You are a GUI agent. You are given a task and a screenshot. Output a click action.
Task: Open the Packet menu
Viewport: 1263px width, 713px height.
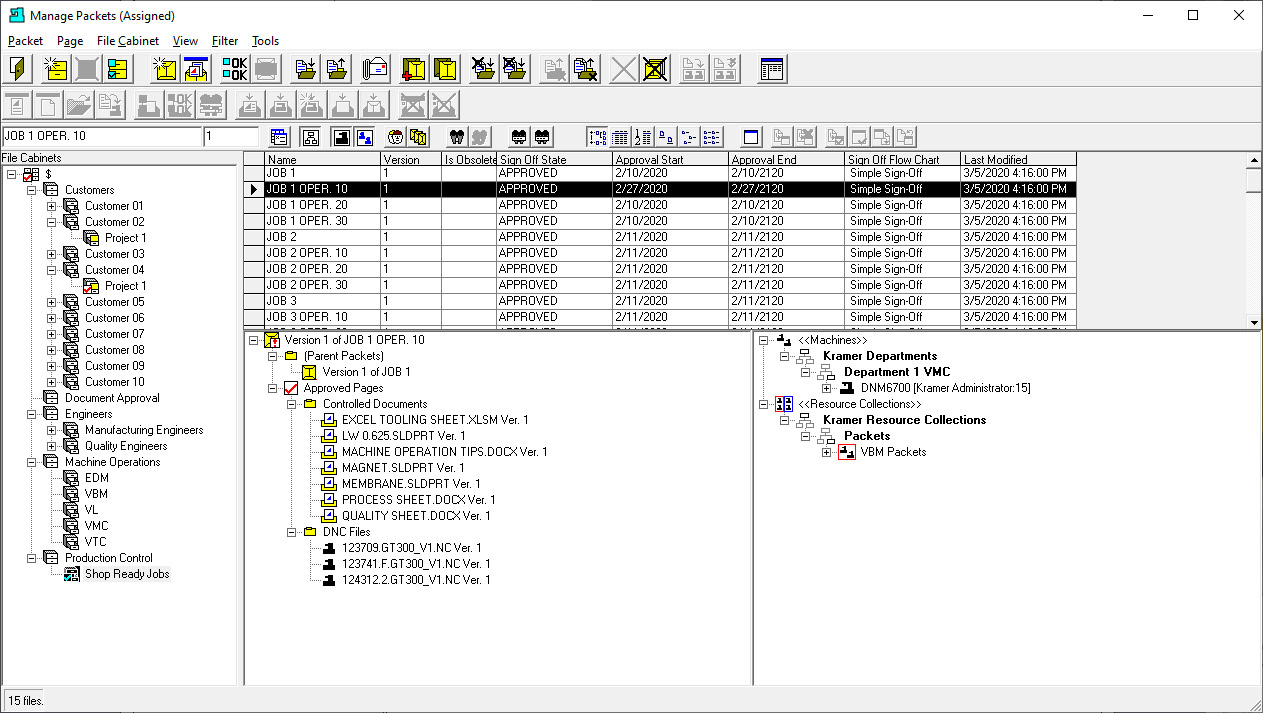pos(26,41)
